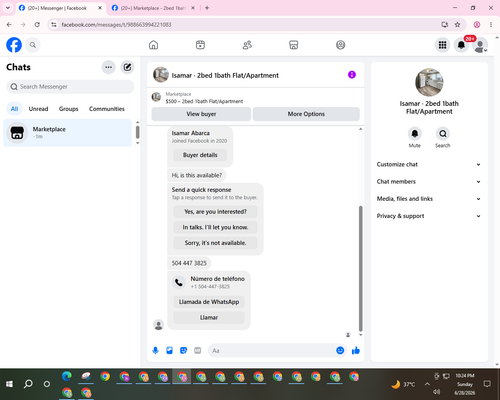Open the Marketplace chat row
The image size is (500, 400).
pos(67,133)
